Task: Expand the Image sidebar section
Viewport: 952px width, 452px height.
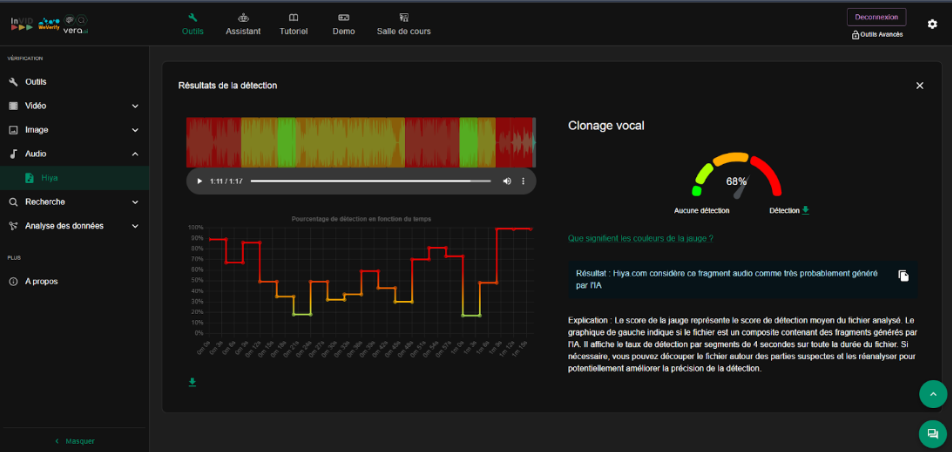Action: pos(135,130)
